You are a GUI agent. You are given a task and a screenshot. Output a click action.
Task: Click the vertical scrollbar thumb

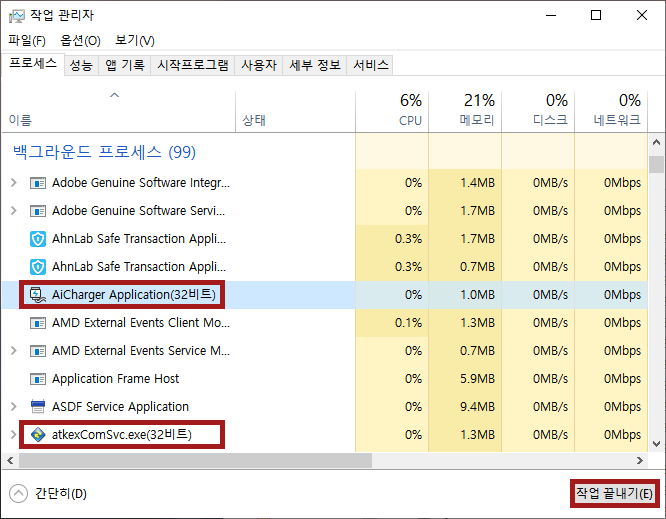(x=656, y=164)
